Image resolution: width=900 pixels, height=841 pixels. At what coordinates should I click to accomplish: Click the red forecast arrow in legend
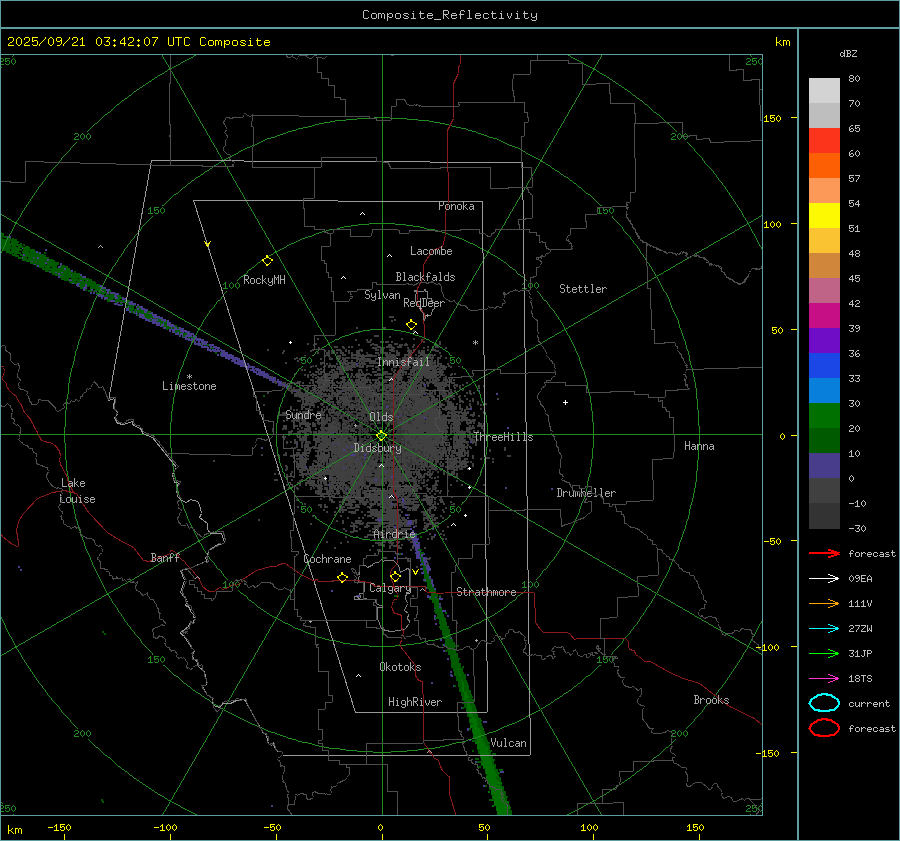pyautogui.click(x=824, y=553)
